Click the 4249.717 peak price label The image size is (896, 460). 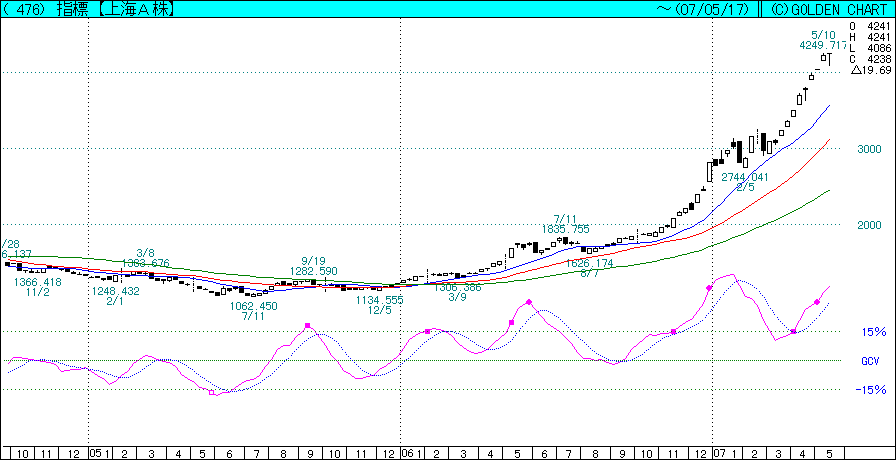tap(823, 45)
